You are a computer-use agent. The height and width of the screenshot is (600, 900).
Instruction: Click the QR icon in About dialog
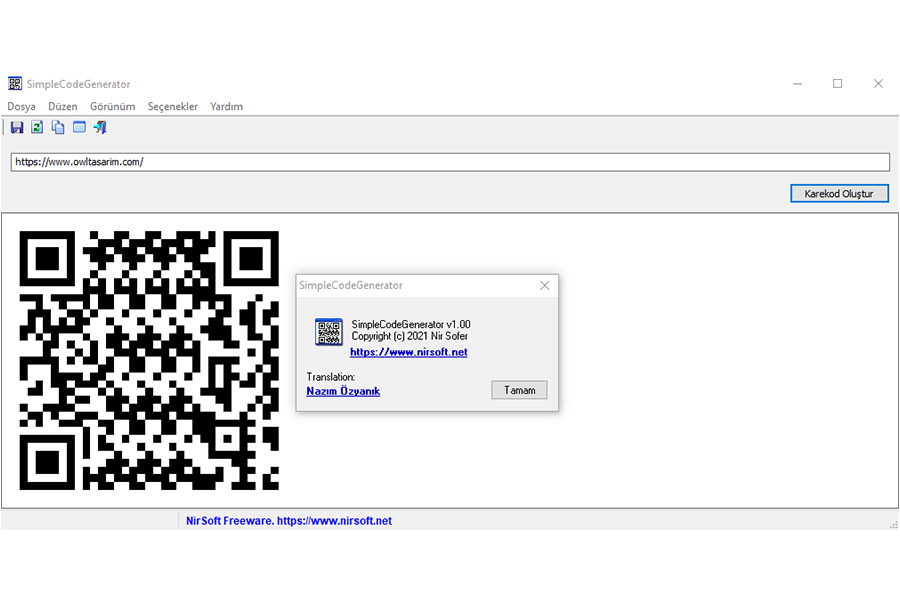tap(329, 332)
